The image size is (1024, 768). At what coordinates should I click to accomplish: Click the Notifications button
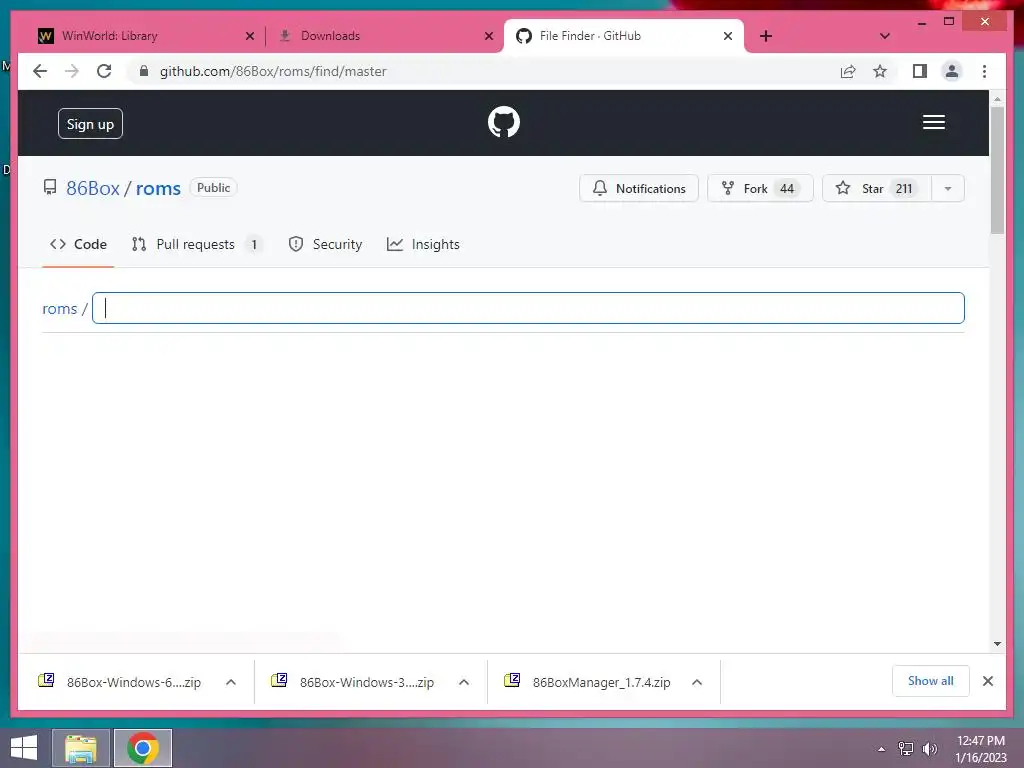click(x=639, y=189)
